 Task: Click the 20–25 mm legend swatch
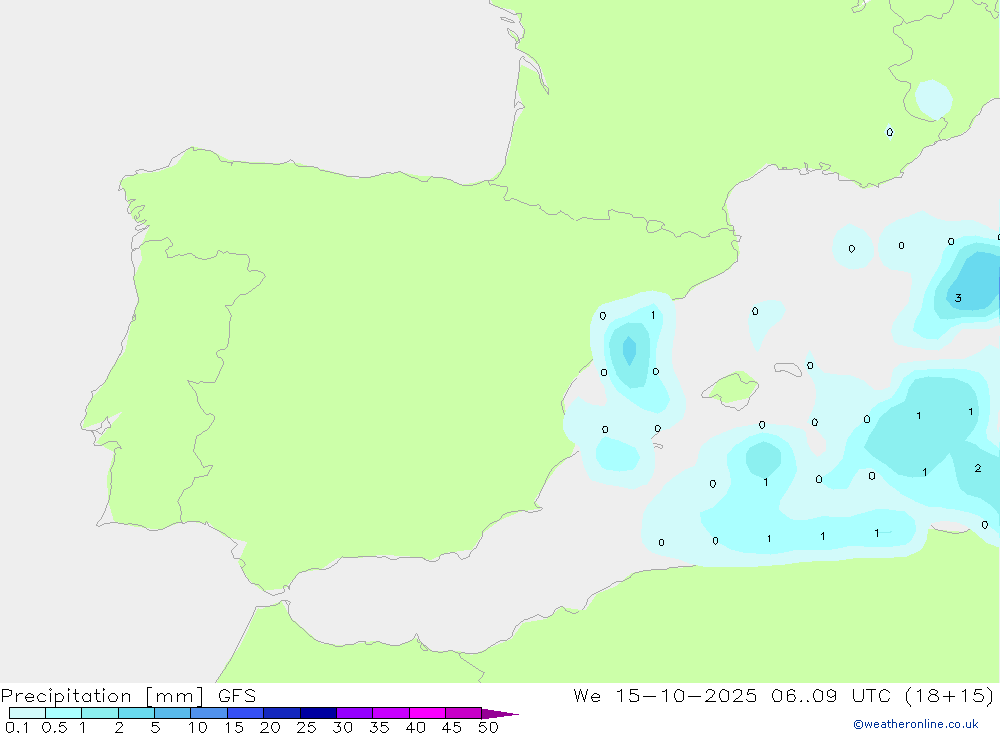pyautogui.click(x=282, y=713)
